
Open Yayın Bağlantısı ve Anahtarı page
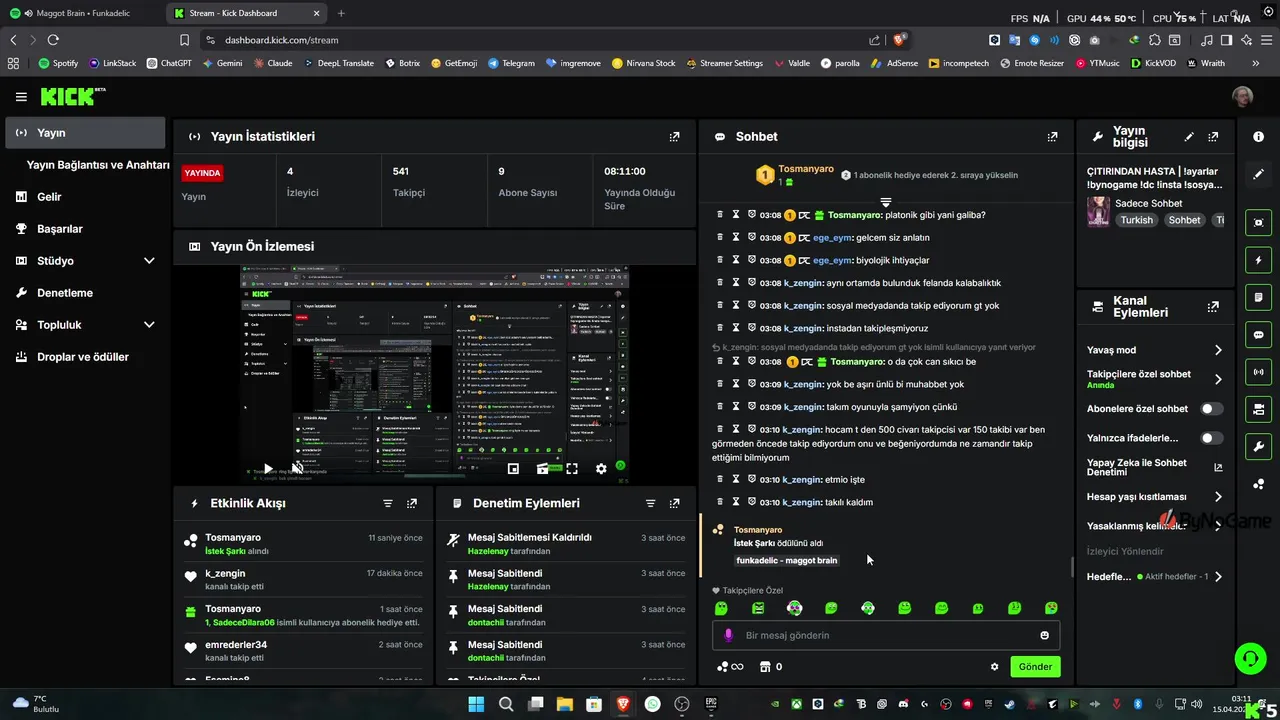click(x=97, y=165)
